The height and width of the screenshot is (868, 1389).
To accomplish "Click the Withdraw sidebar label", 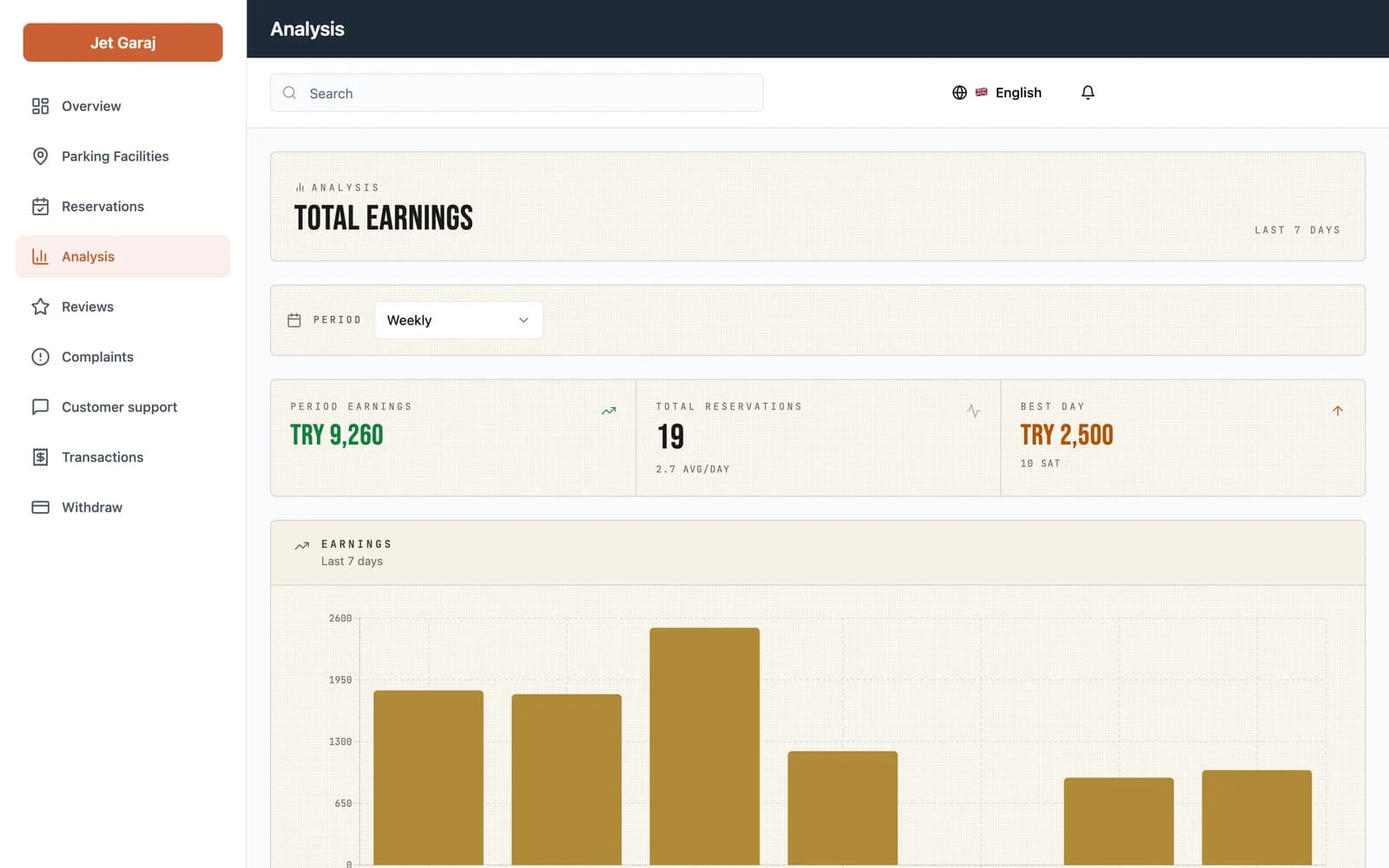I will [x=92, y=507].
